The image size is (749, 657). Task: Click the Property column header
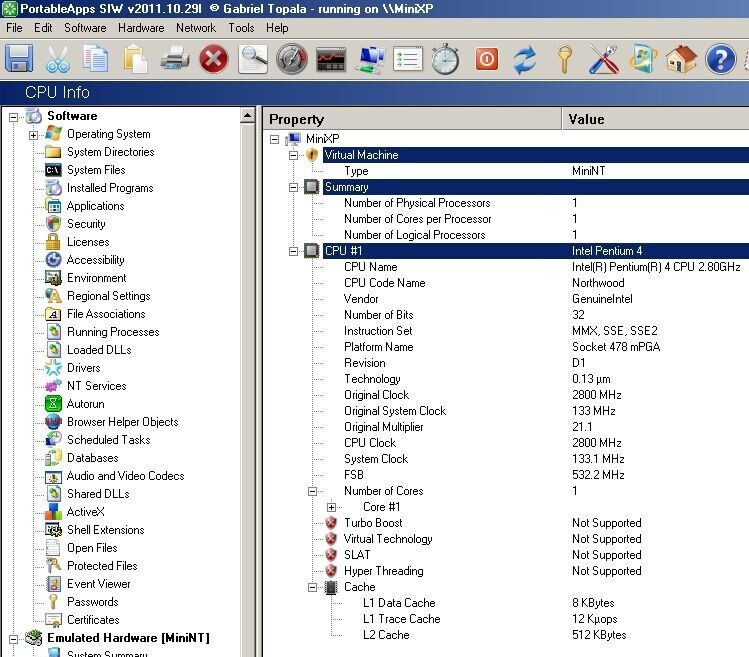tap(413, 119)
